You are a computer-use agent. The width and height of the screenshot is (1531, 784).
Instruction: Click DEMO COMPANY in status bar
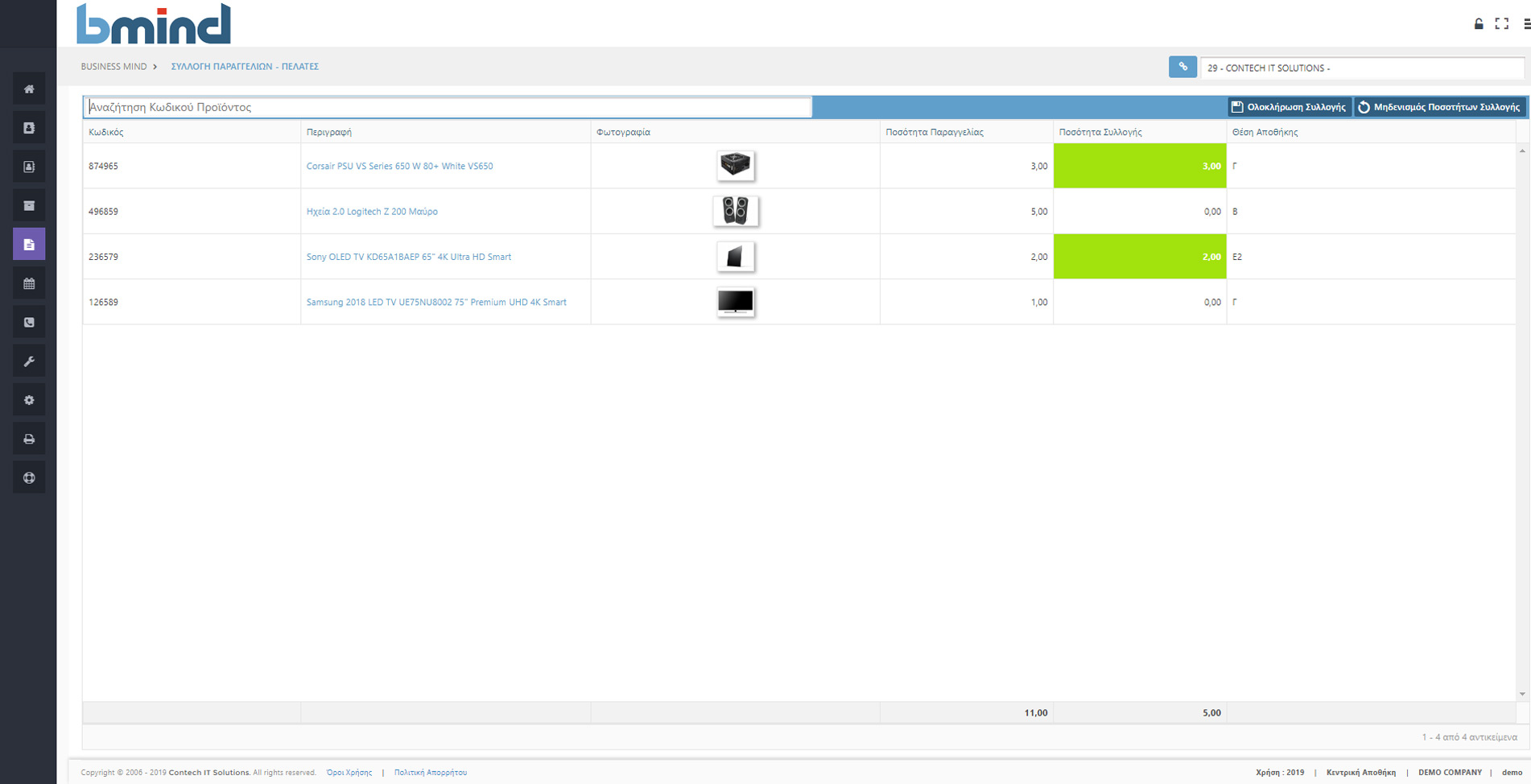pos(1450,773)
